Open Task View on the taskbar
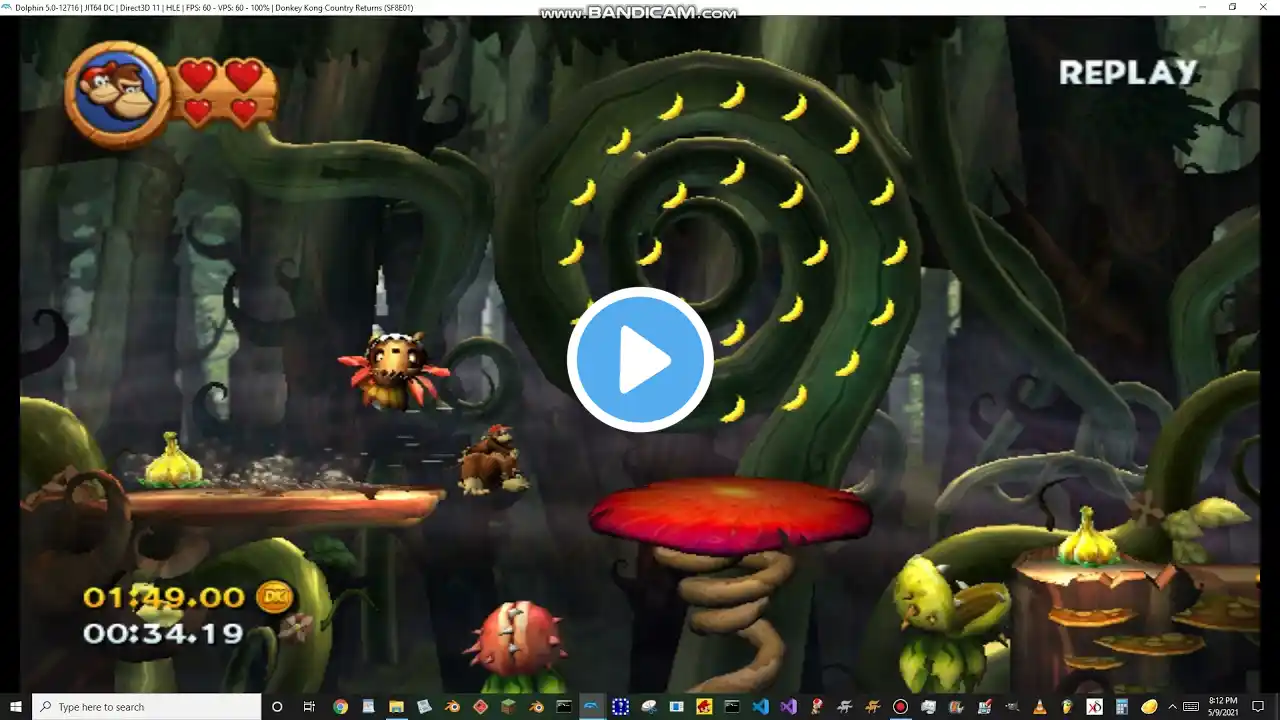Screen dimensions: 1280x720 tap(309, 707)
